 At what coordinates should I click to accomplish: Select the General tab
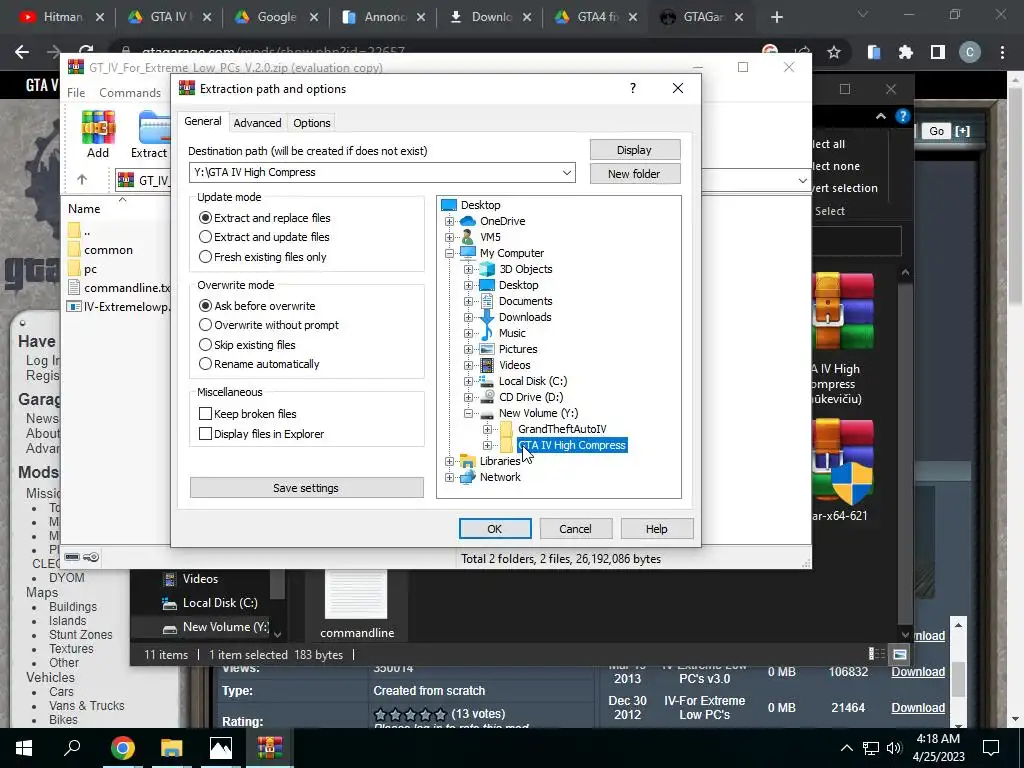pos(202,121)
